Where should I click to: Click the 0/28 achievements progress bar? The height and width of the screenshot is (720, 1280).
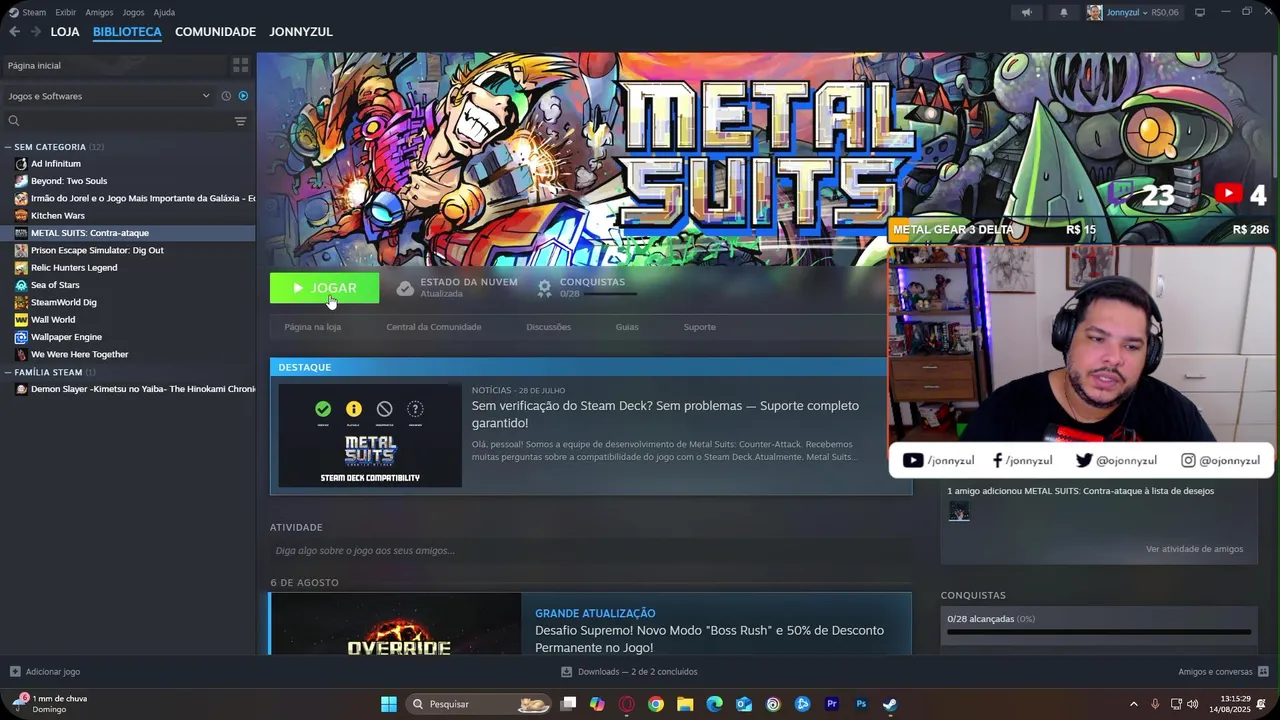point(1099,632)
